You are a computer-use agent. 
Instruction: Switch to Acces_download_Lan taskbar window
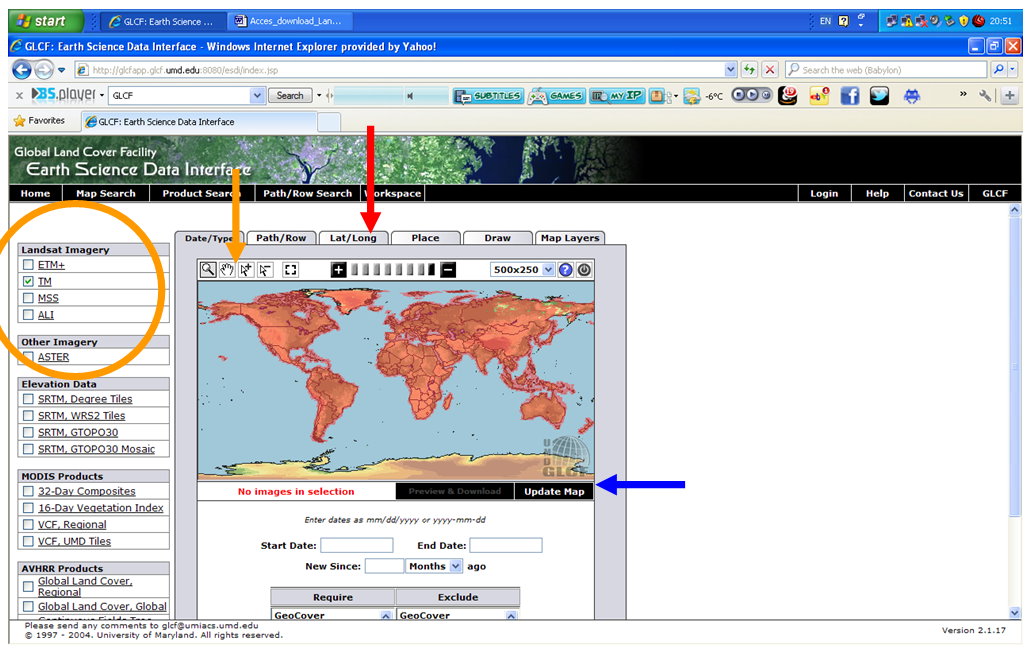click(289, 21)
